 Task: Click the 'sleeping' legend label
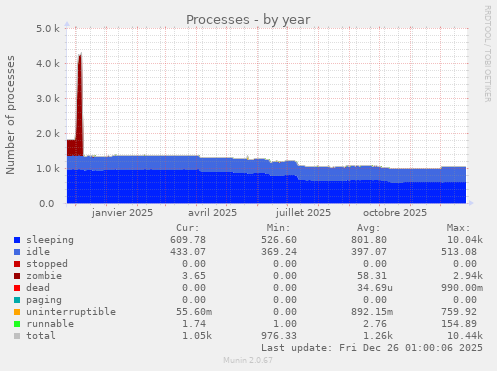(50, 240)
